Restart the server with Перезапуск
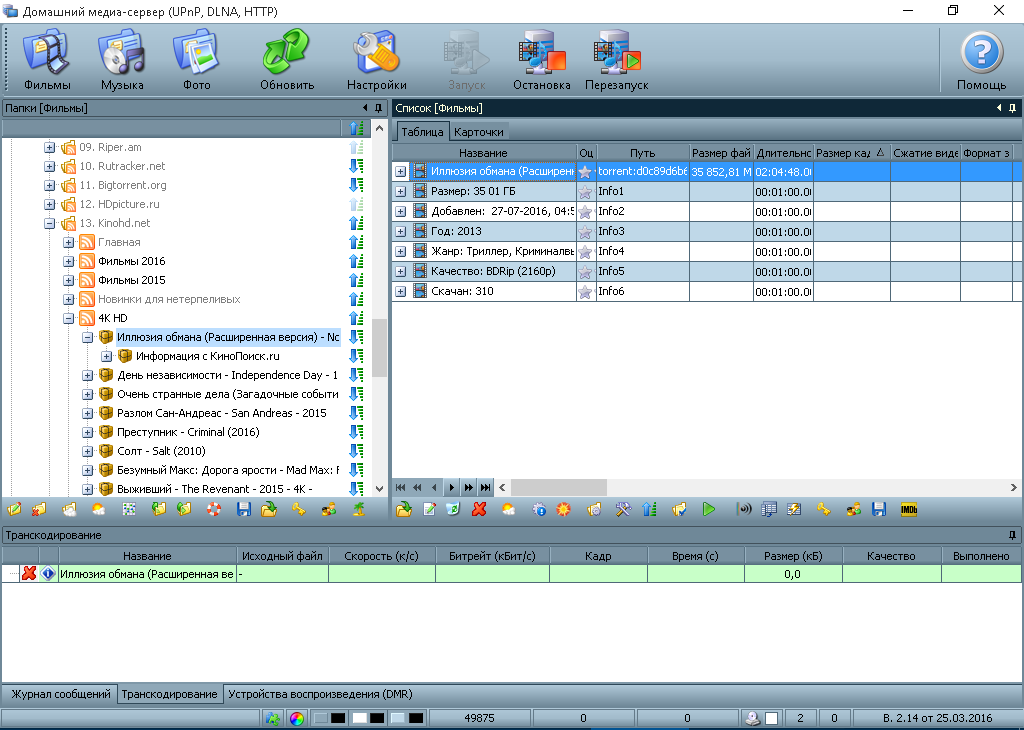Viewport: 1024px width, 730px height. [x=616, y=60]
